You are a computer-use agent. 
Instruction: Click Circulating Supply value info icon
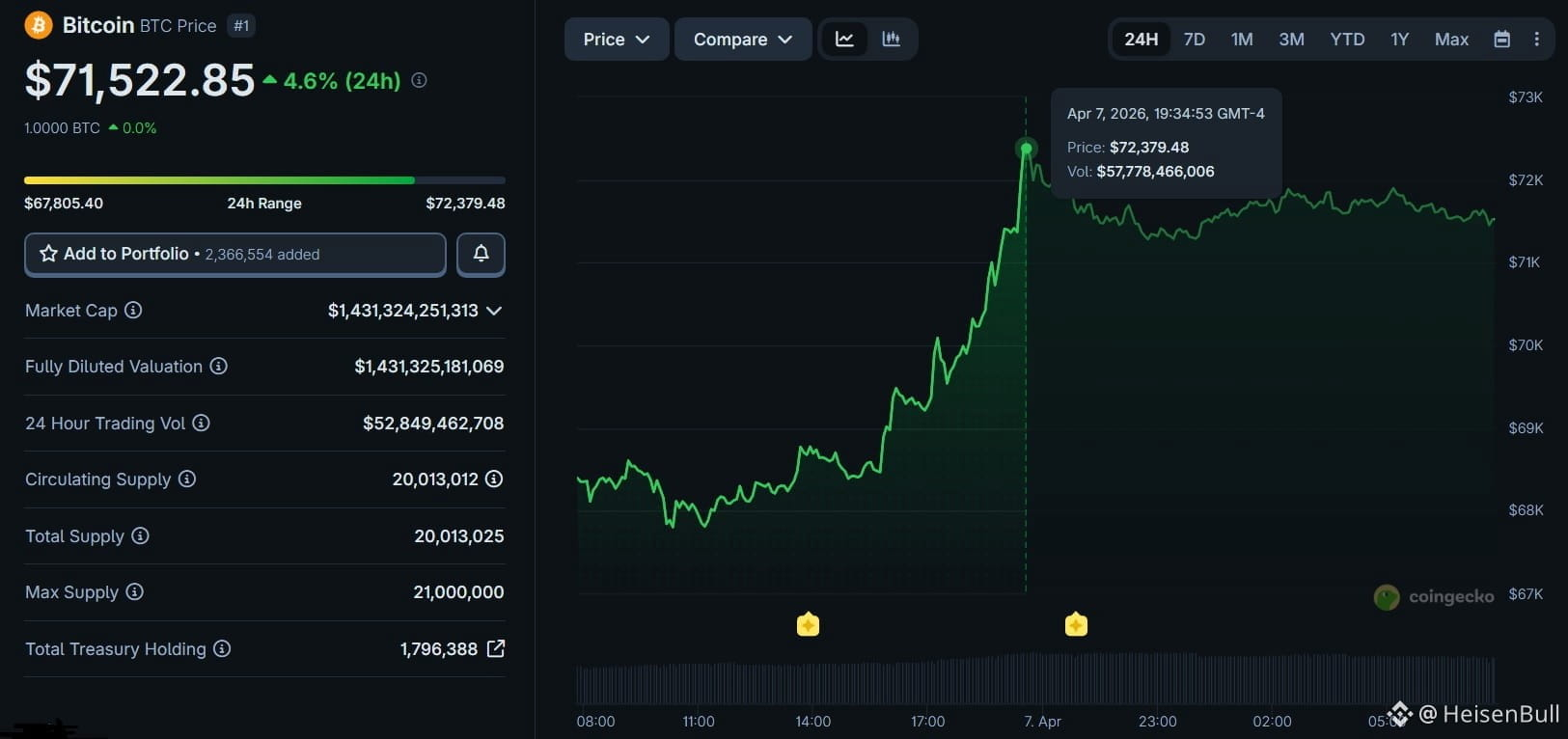[x=494, y=479]
